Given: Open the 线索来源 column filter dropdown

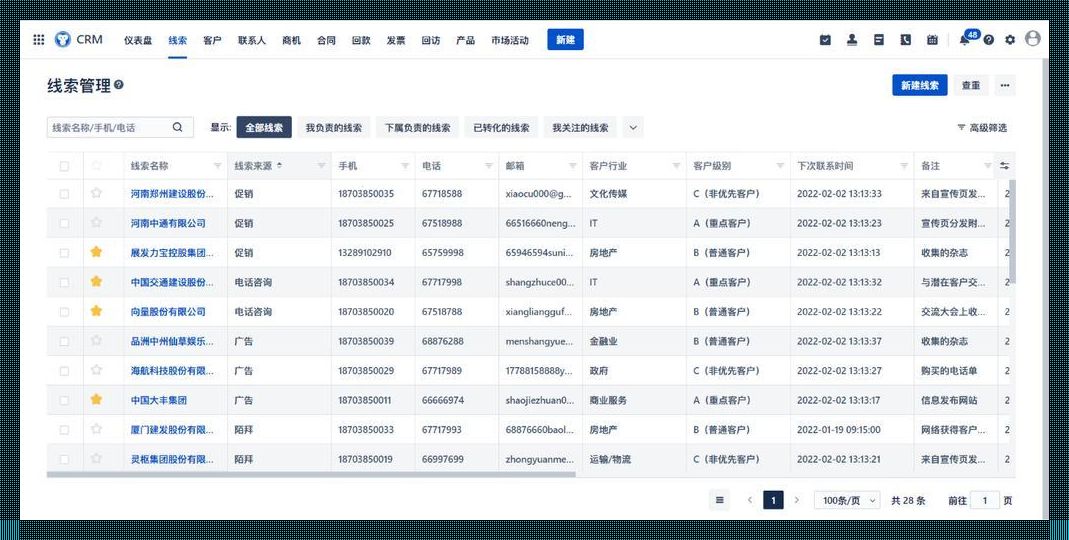Looking at the screenshot, I should 321,166.
